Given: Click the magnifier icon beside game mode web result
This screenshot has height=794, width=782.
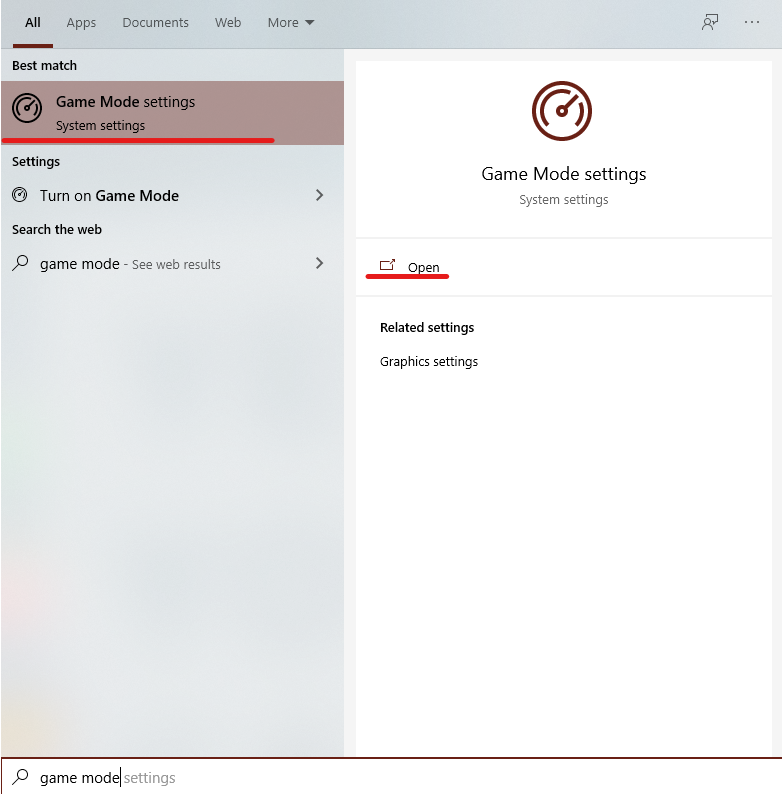Looking at the screenshot, I should point(20,263).
